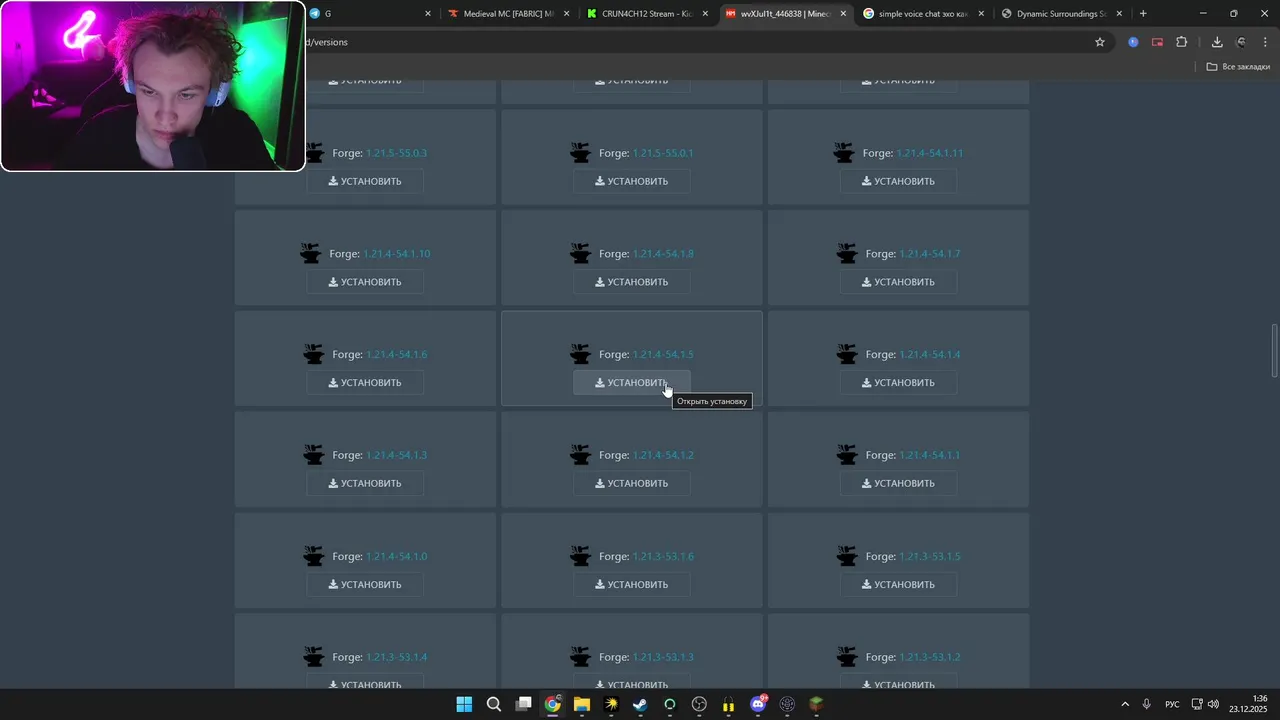Install Forge 1.21.5-55.0.1
Image resolution: width=1280 pixels, height=720 pixels.
click(631, 181)
